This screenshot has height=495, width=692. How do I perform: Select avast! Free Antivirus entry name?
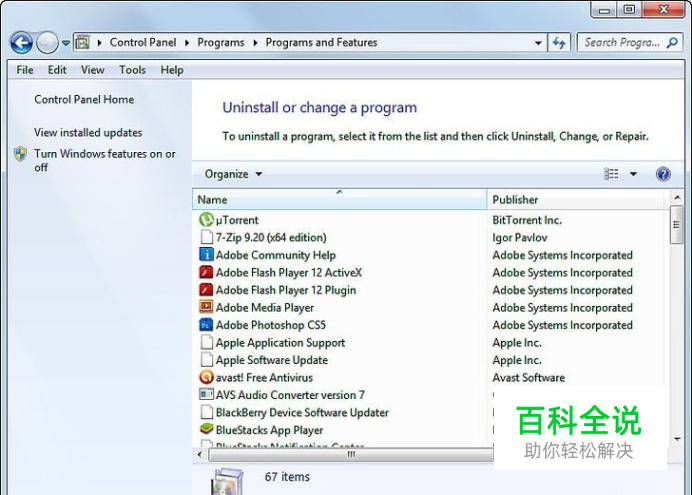coord(264,378)
